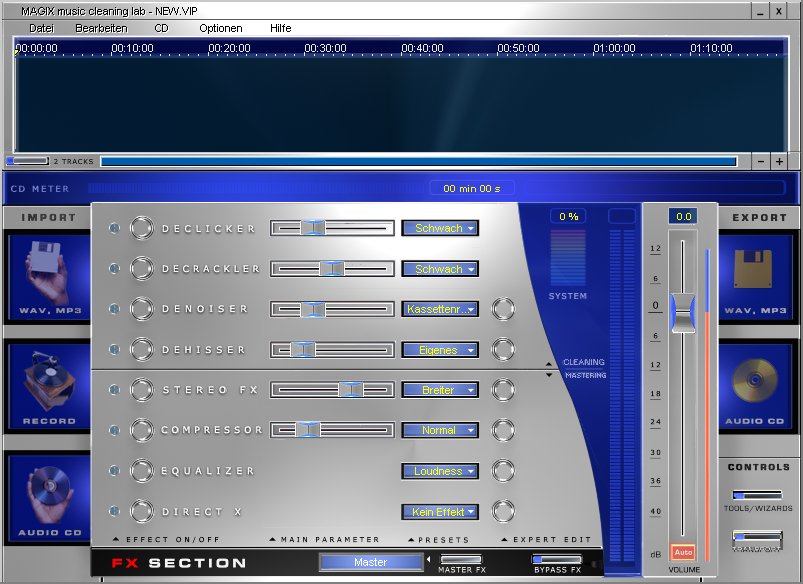Click the volume value field showing 0.0
Image resolution: width=803 pixels, height=584 pixels.
pos(683,216)
